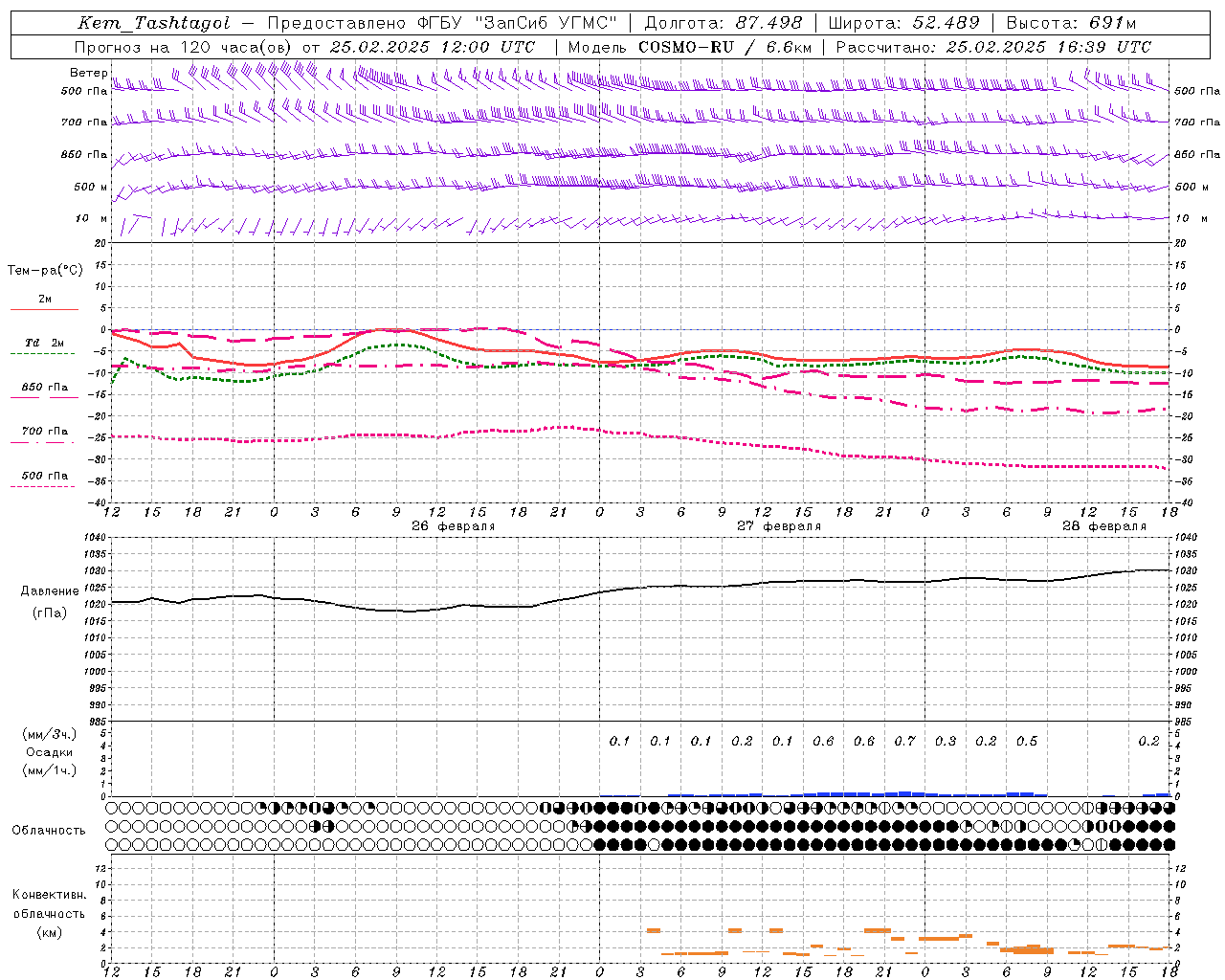Click the '26 февраля' date label
Screen dimensions: 1225x980
coord(454,526)
